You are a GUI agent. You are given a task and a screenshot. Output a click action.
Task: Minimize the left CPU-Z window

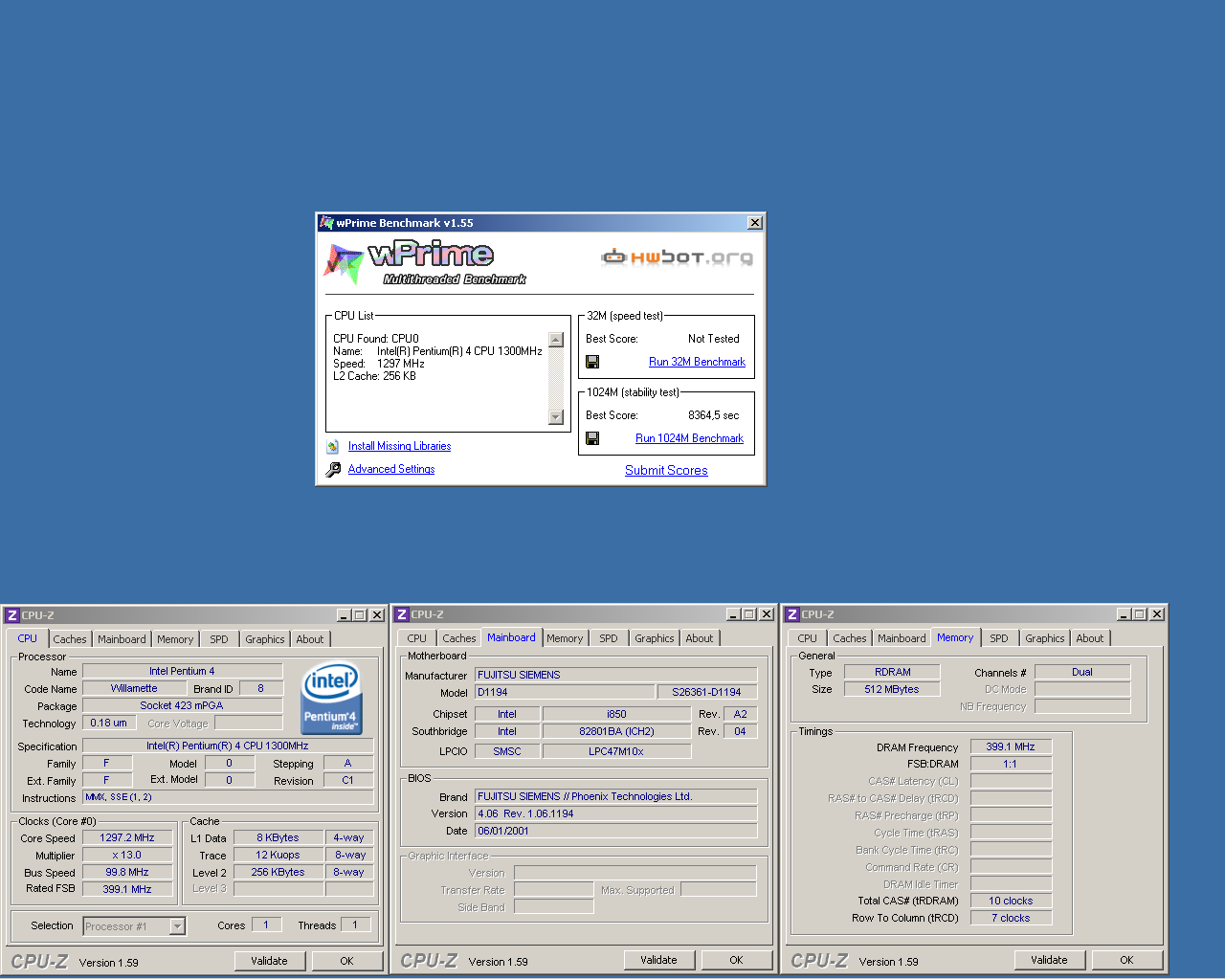pos(344,615)
